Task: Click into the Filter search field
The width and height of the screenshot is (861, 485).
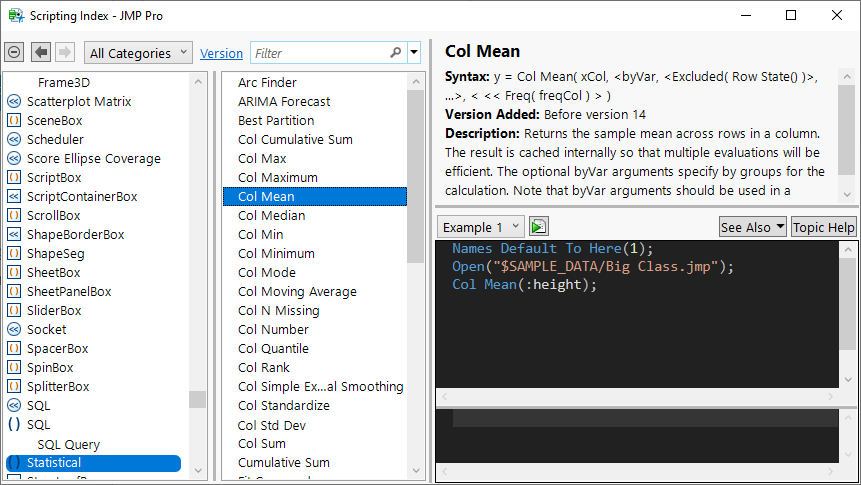Action: [320, 53]
